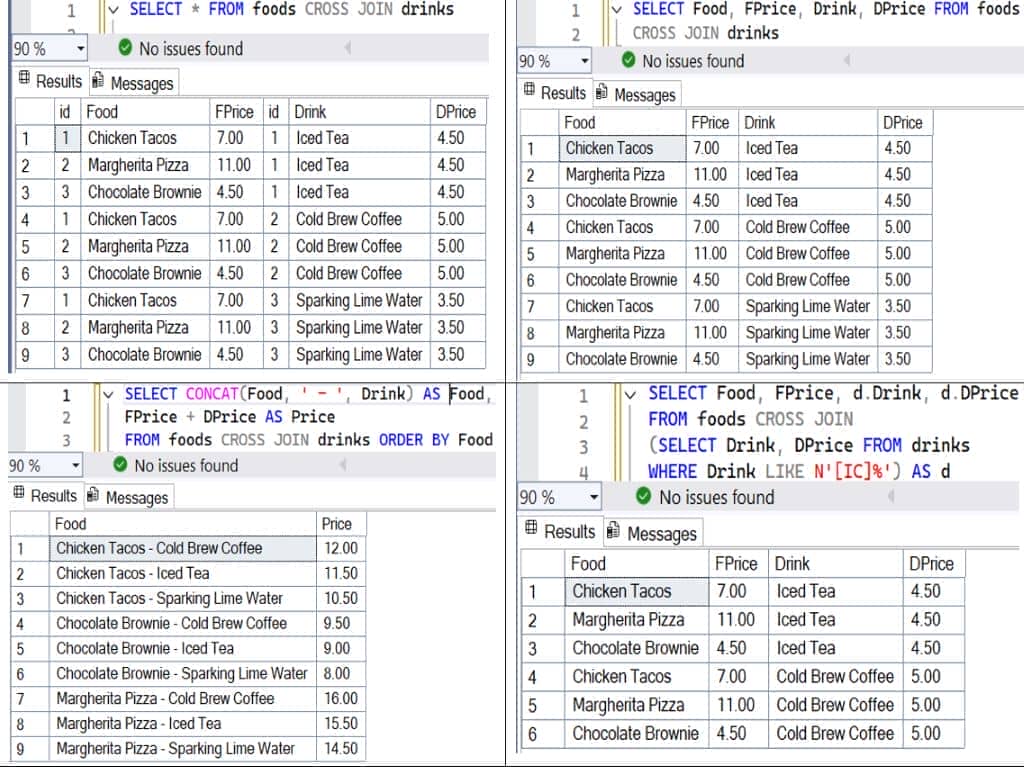Click Messages page icon in the SELECT * pane
This screenshot has height=767, width=1024.
98,82
